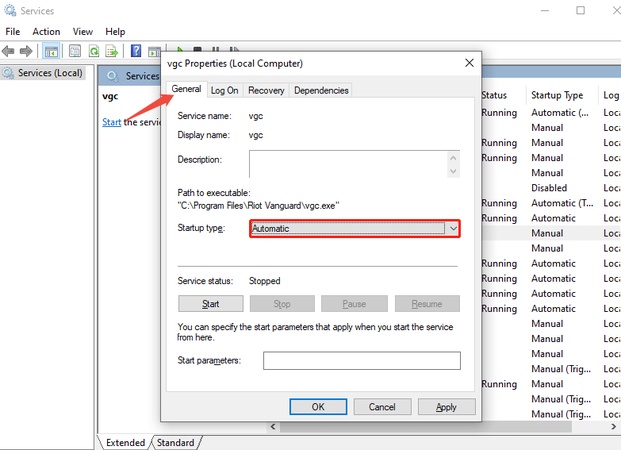
Task: Open the Action menu
Action: [46, 32]
